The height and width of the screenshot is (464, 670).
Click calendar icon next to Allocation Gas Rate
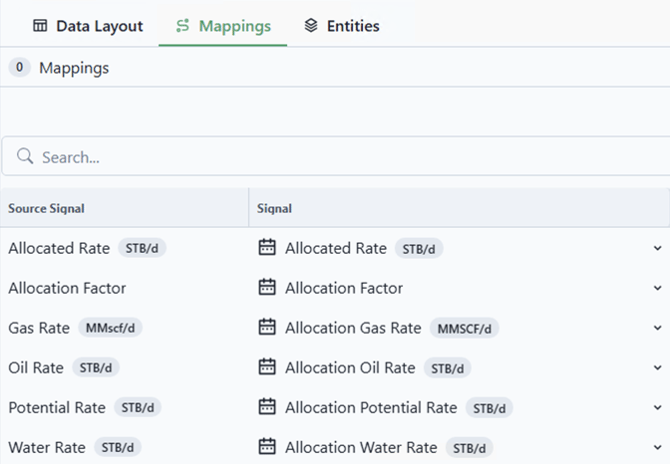click(x=267, y=328)
